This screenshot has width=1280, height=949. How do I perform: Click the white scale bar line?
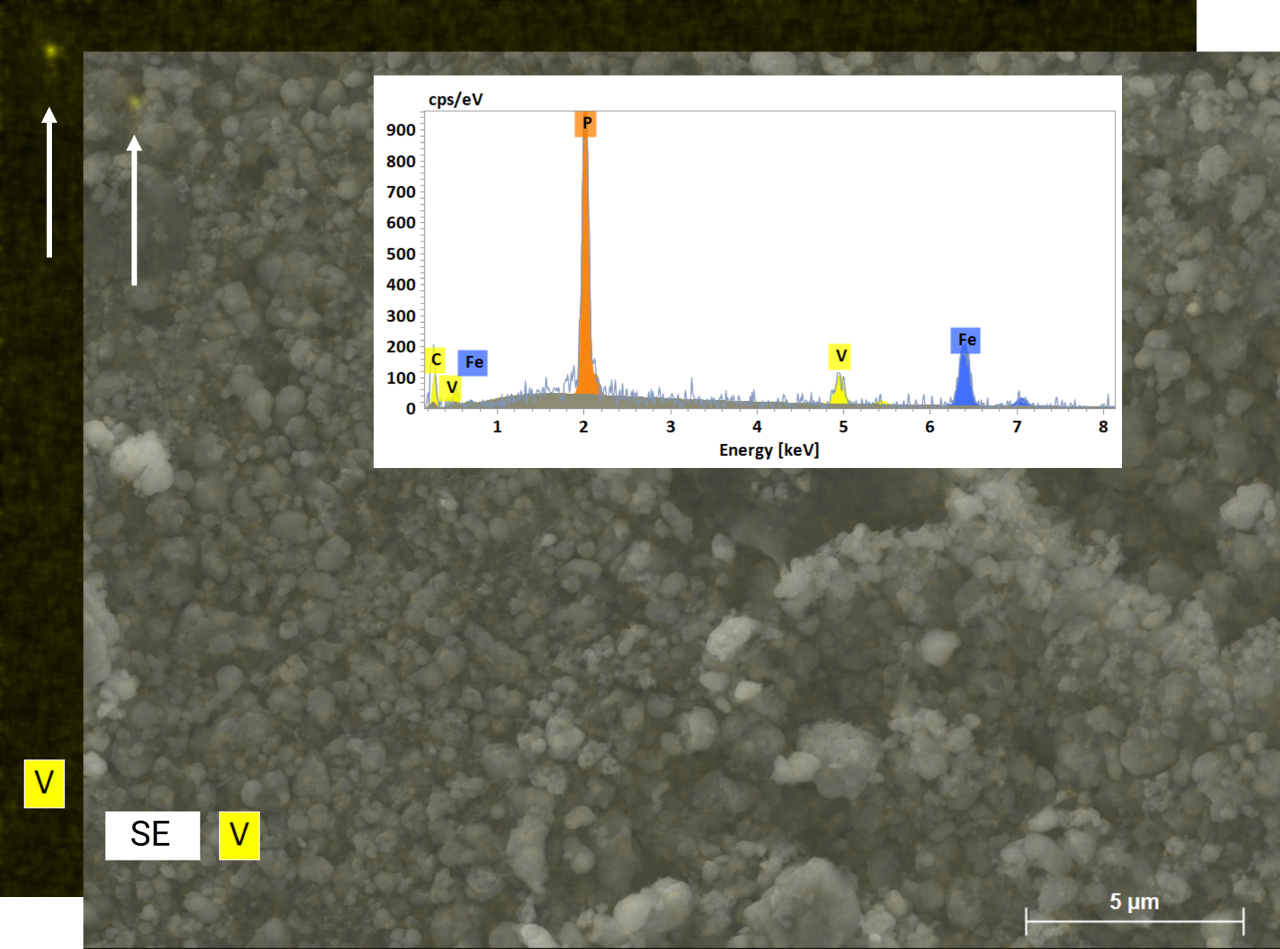(1134, 920)
